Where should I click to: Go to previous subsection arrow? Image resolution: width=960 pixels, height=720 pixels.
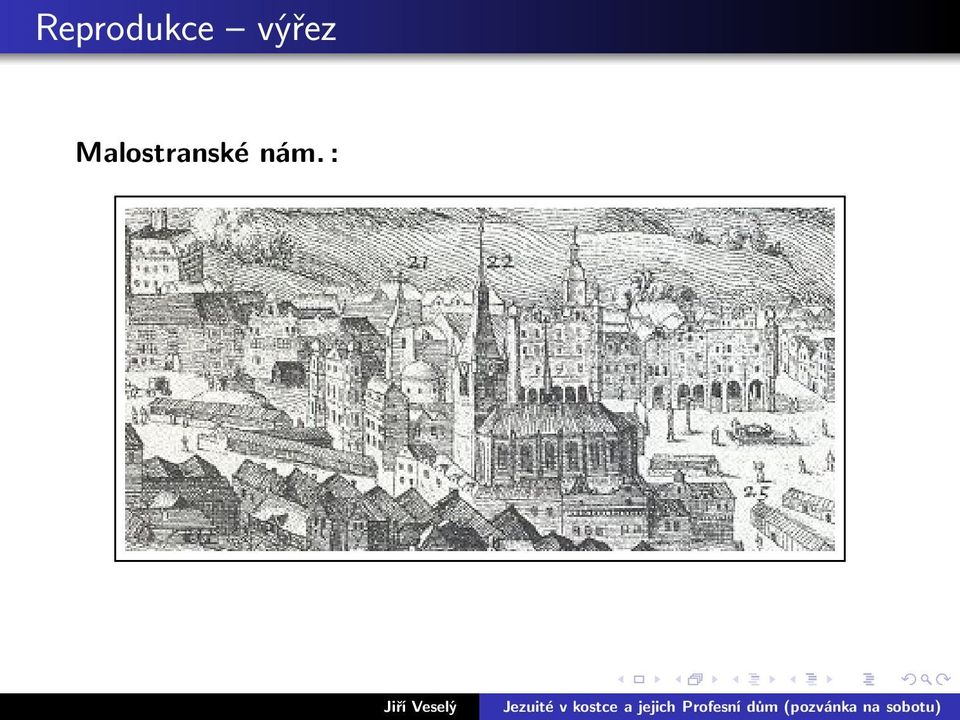736,679
